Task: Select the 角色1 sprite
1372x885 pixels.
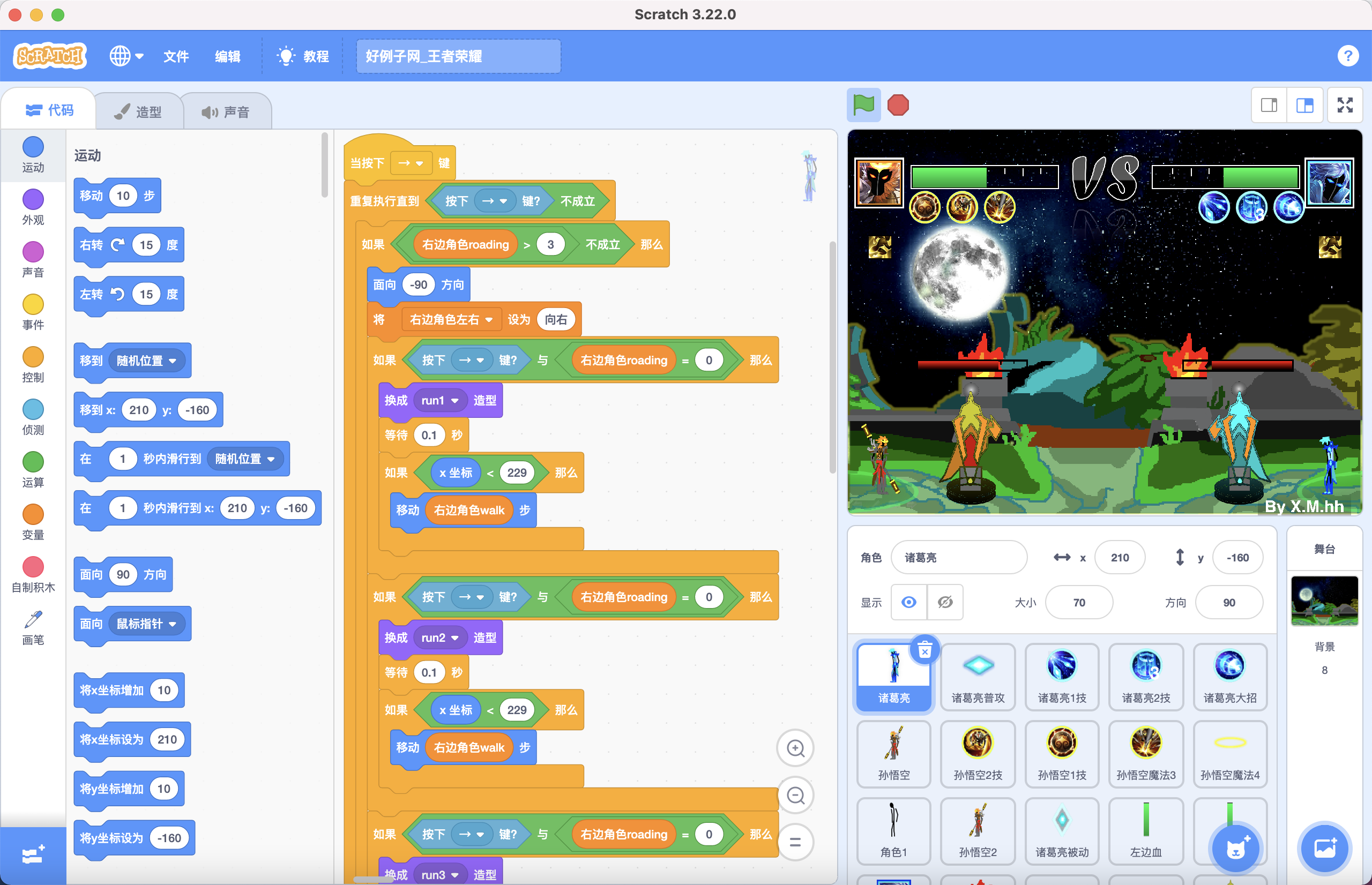Action: coord(894,831)
